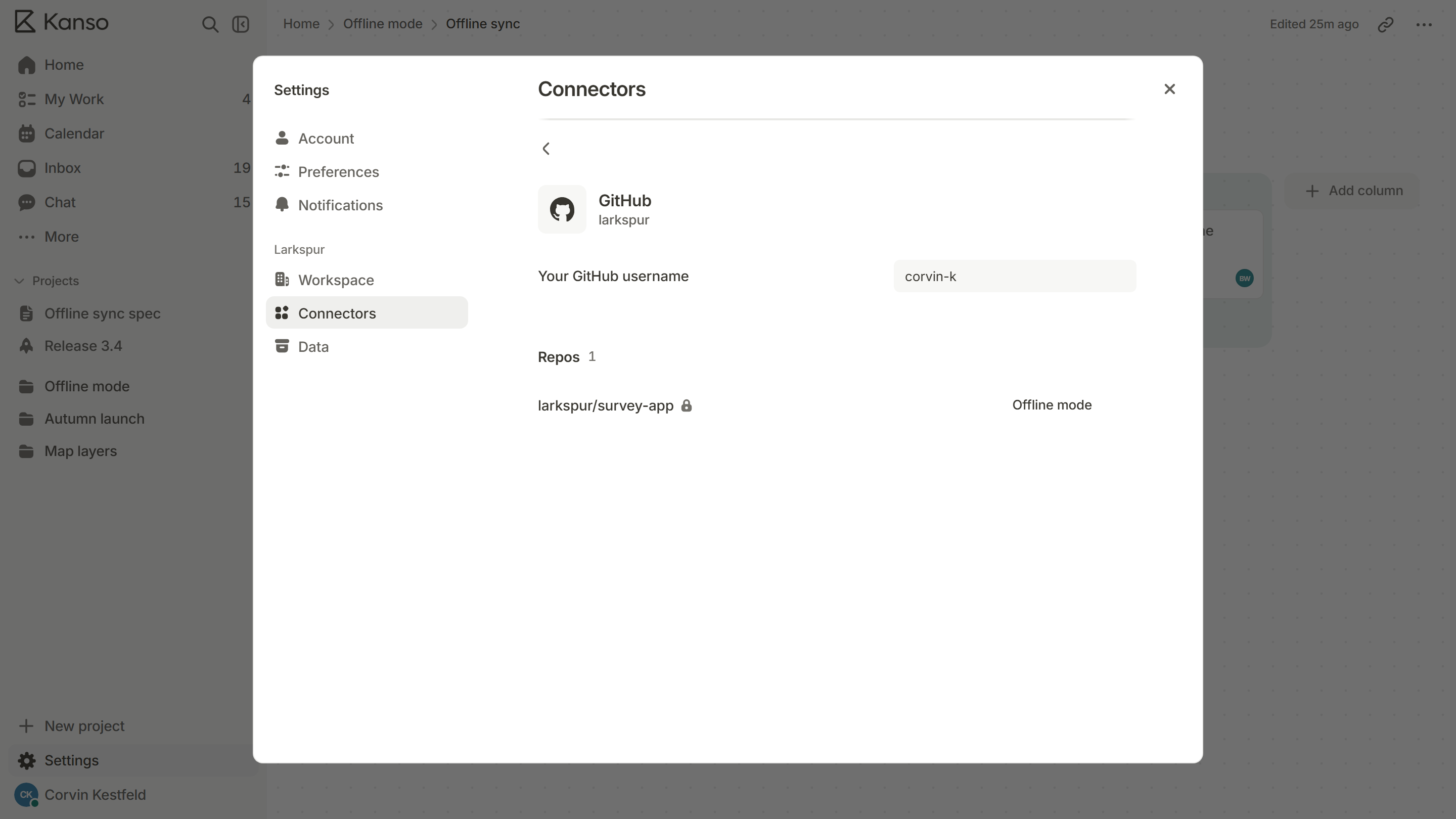Open Offline sync spec document

click(133, 313)
